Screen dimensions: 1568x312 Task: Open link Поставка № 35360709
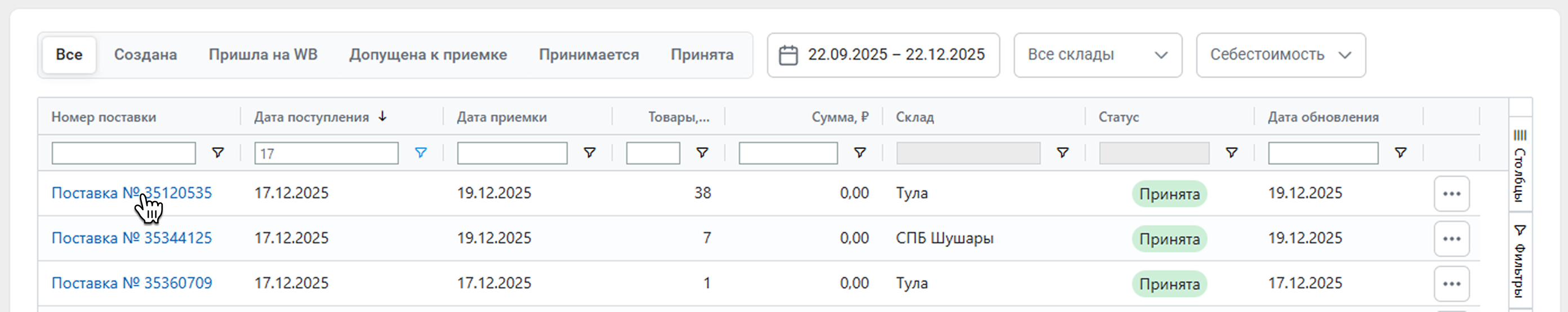click(x=131, y=283)
